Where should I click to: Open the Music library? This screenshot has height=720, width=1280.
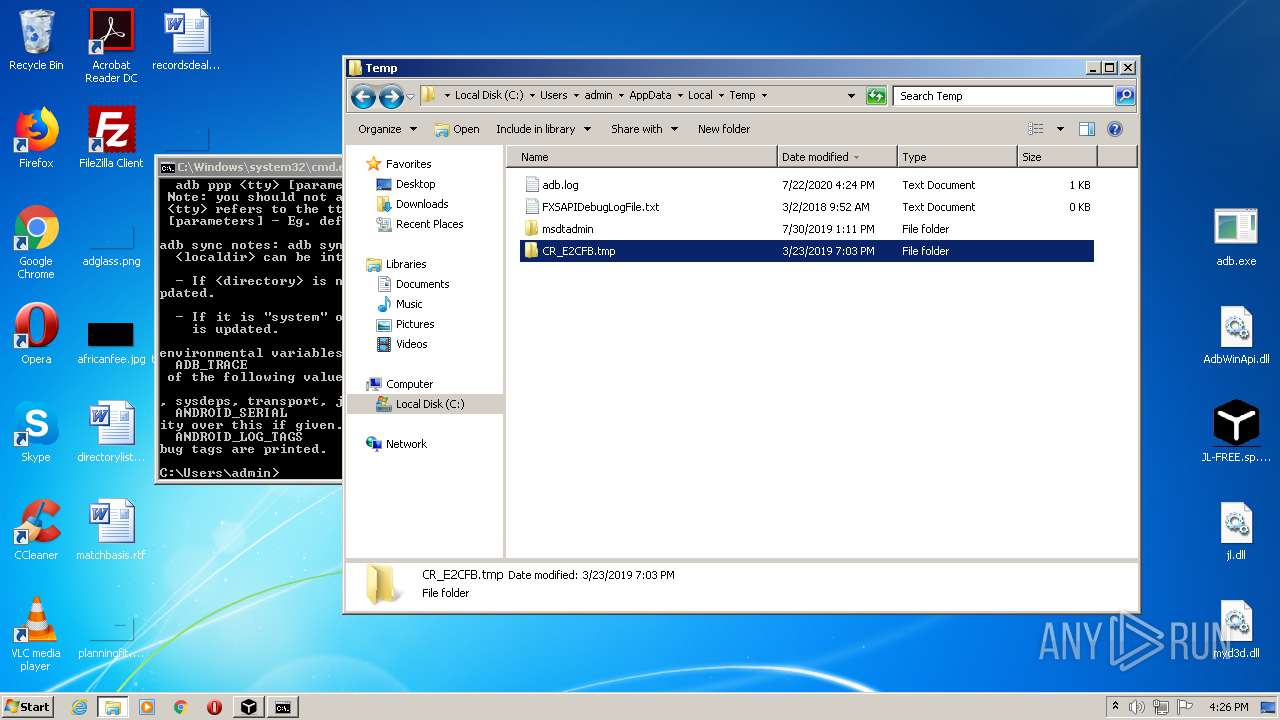409,304
